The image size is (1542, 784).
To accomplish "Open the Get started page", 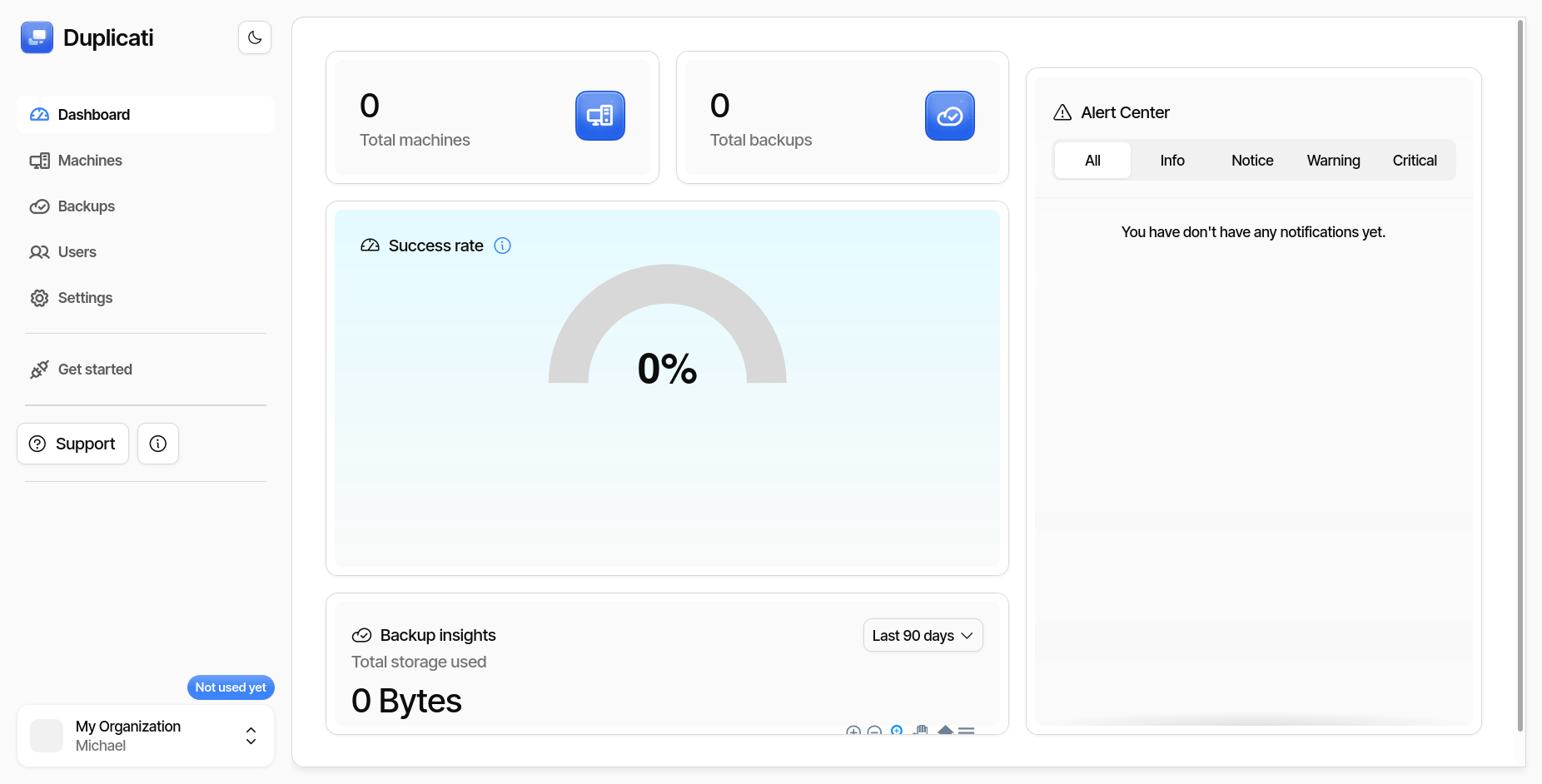I will pos(95,370).
